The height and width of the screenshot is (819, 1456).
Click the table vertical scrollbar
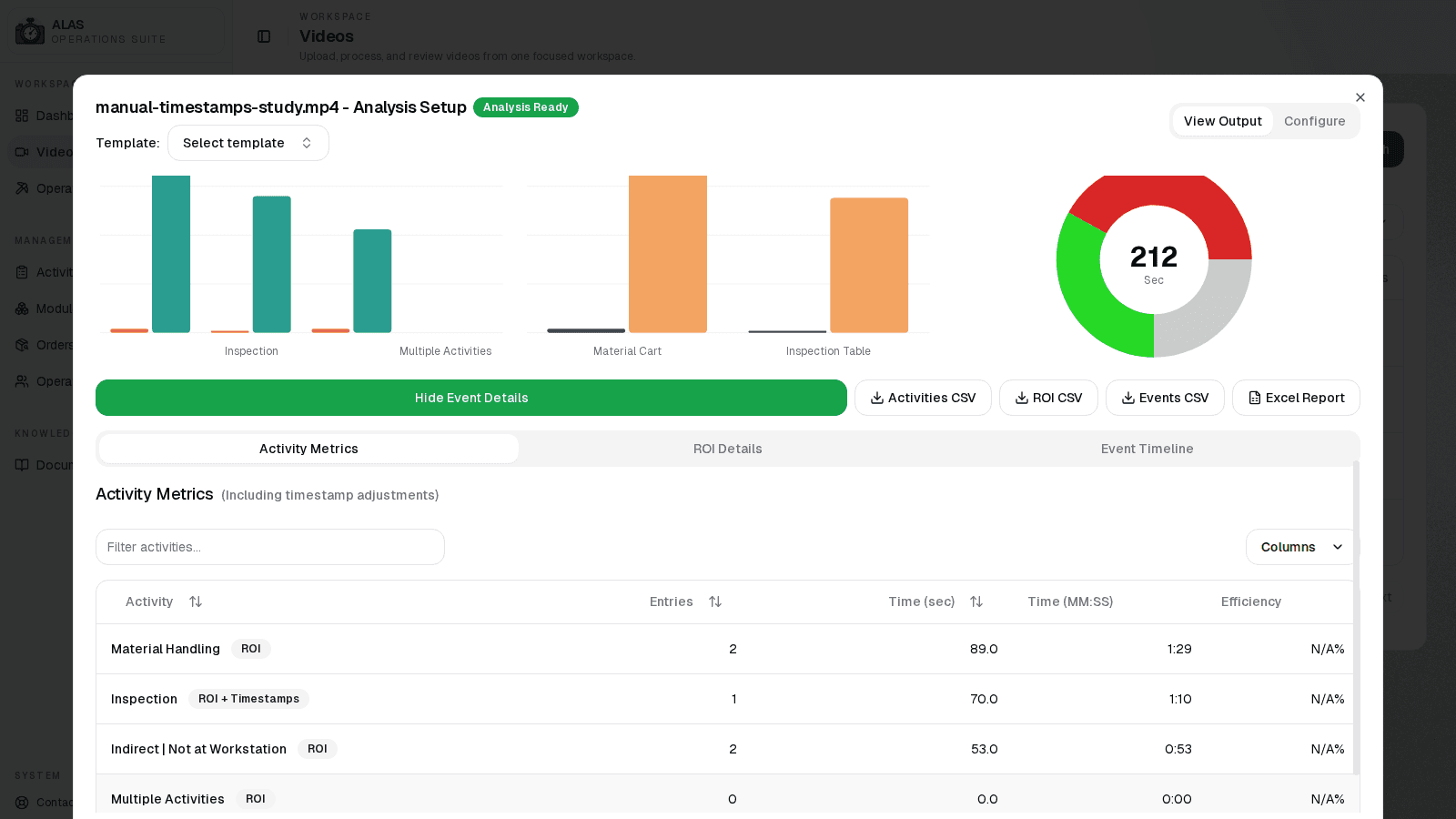tap(1357, 619)
